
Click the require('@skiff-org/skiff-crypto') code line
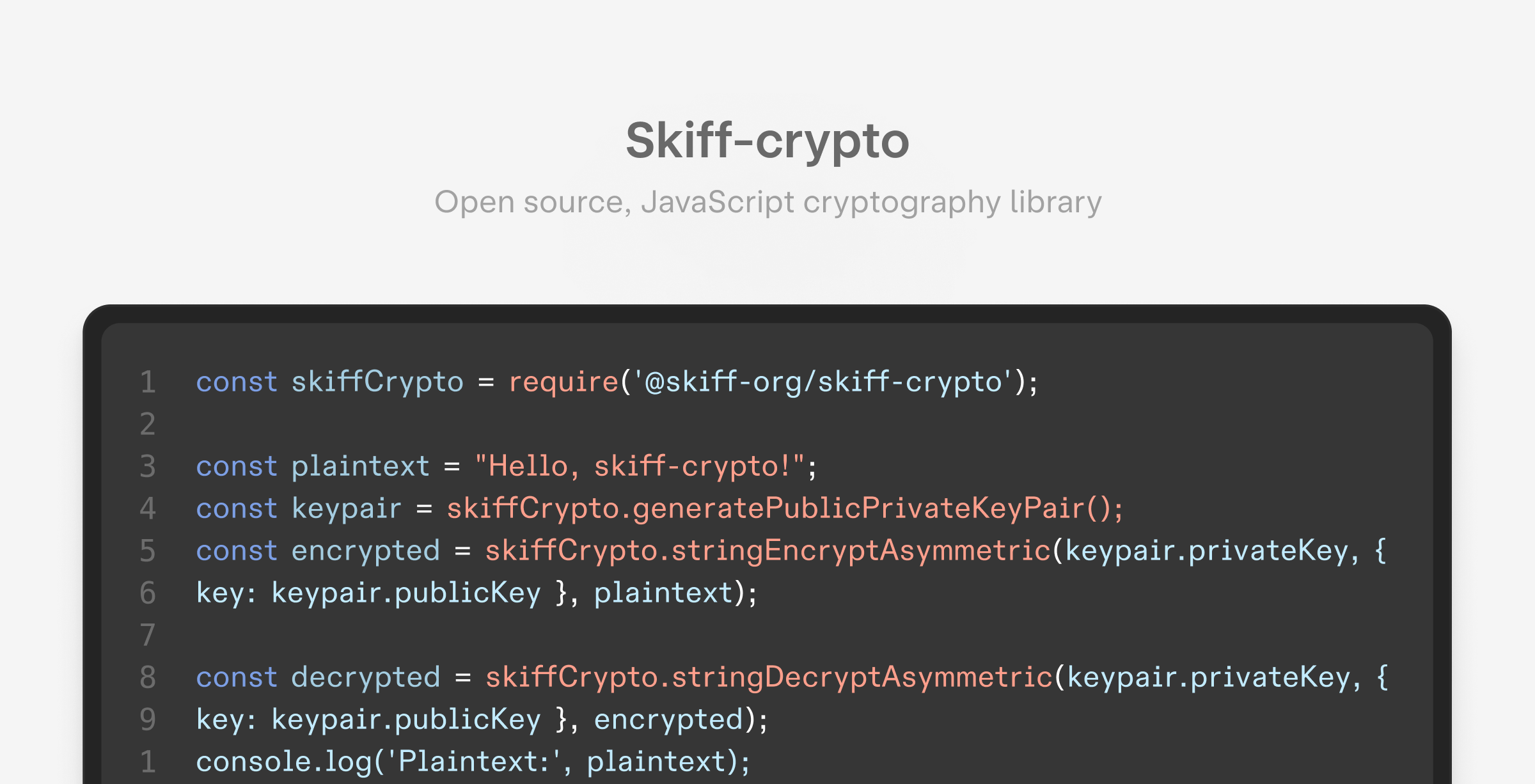pos(617,382)
